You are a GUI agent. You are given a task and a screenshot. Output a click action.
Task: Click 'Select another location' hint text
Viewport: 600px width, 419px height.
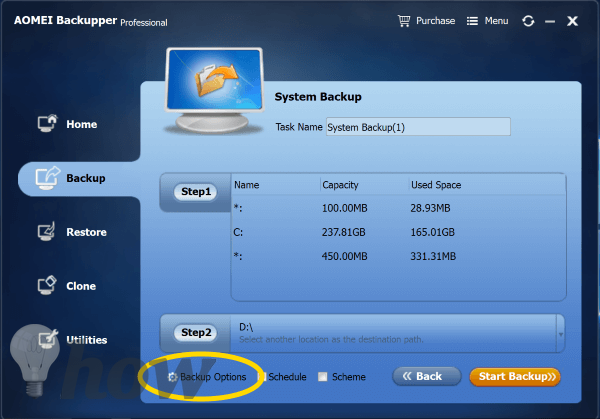tap(331, 339)
